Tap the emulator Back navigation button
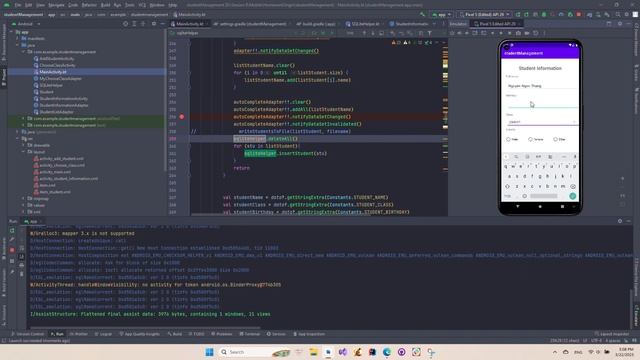640x360 pixels. (518, 207)
